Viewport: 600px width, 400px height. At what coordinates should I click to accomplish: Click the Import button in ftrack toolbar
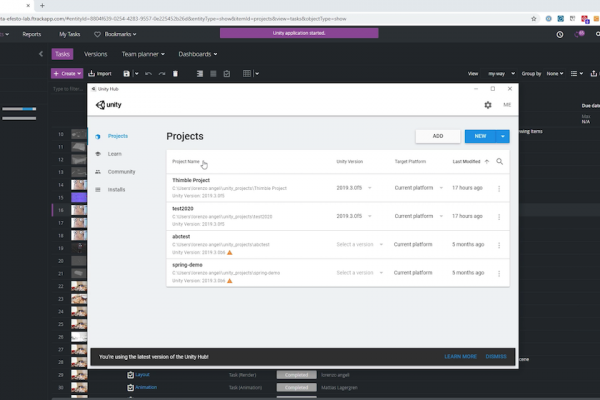(x=100, y=73)
